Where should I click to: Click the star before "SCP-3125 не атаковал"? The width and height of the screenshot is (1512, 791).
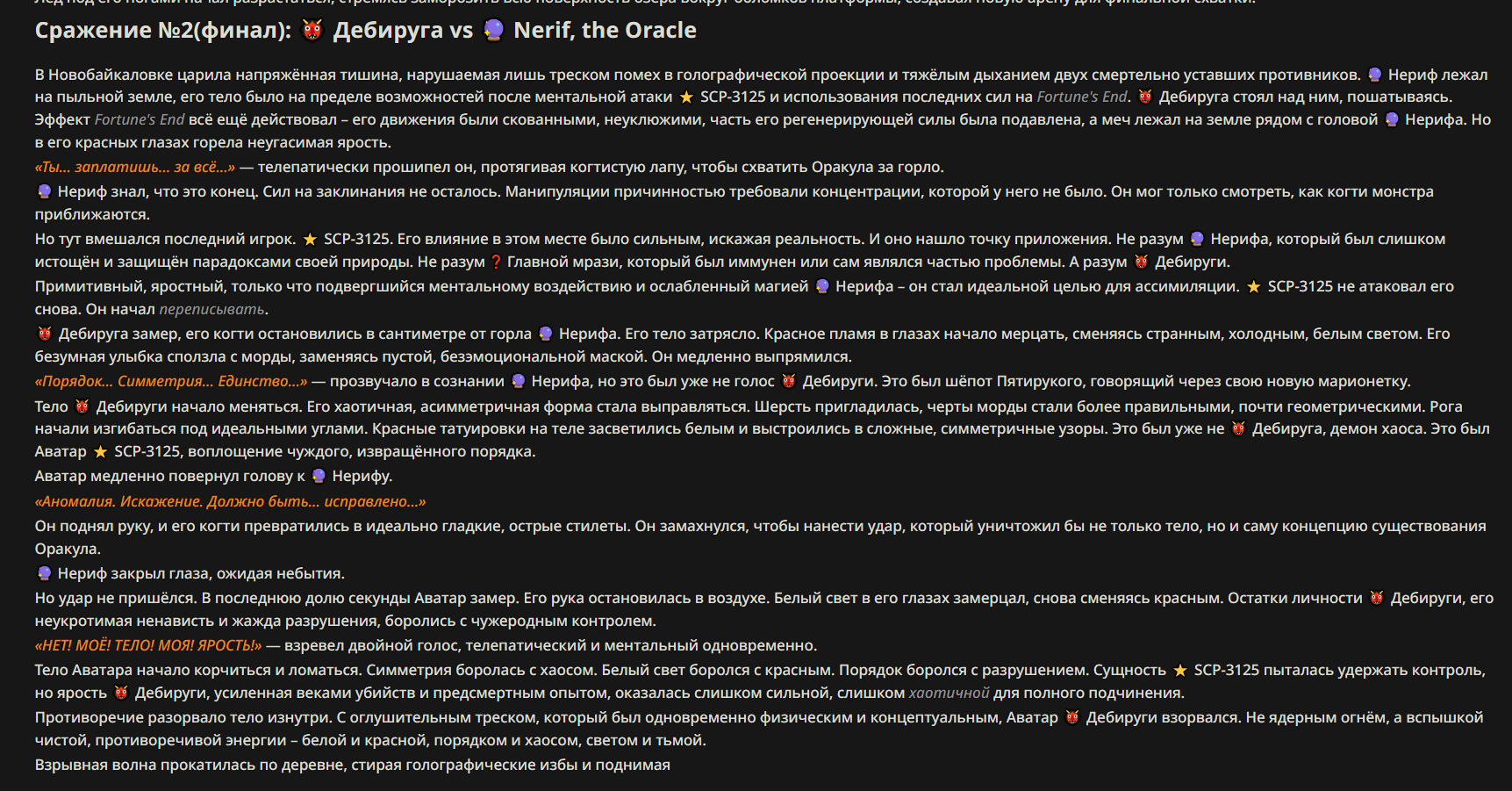point(1254,286)
